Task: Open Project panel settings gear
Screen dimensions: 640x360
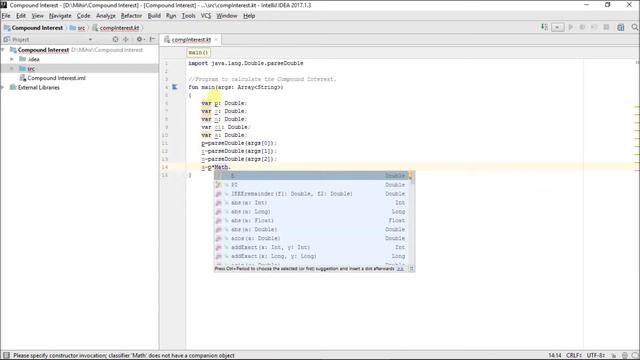Action: point(140,39)
